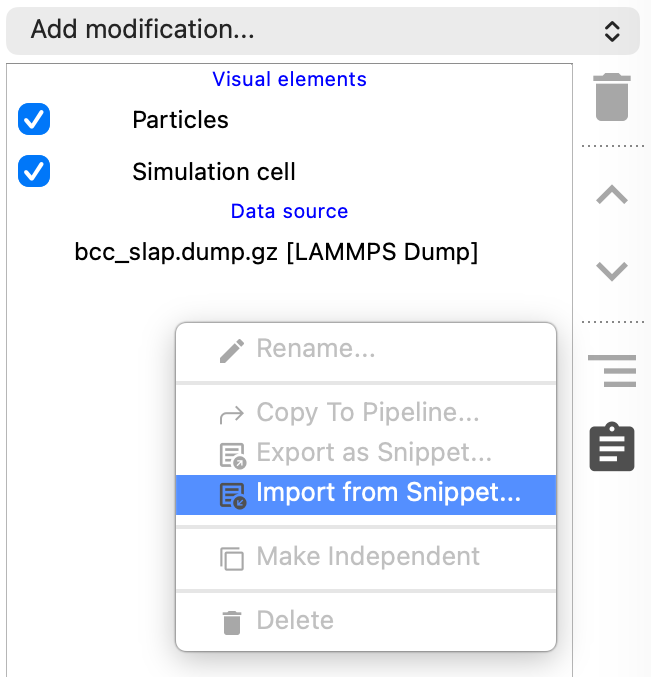651x677 pixels.
Task: Select the bcc_slap.dump.gz data source
Action: coord(276,253)
